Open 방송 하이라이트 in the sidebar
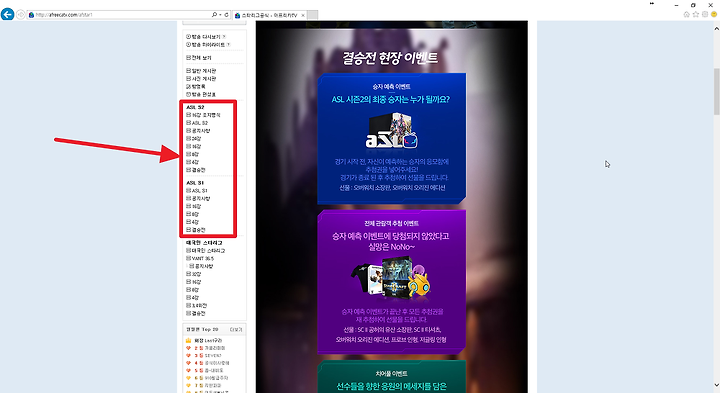The width and height of the screenshot is (720, 393). (x=205, y=45)
